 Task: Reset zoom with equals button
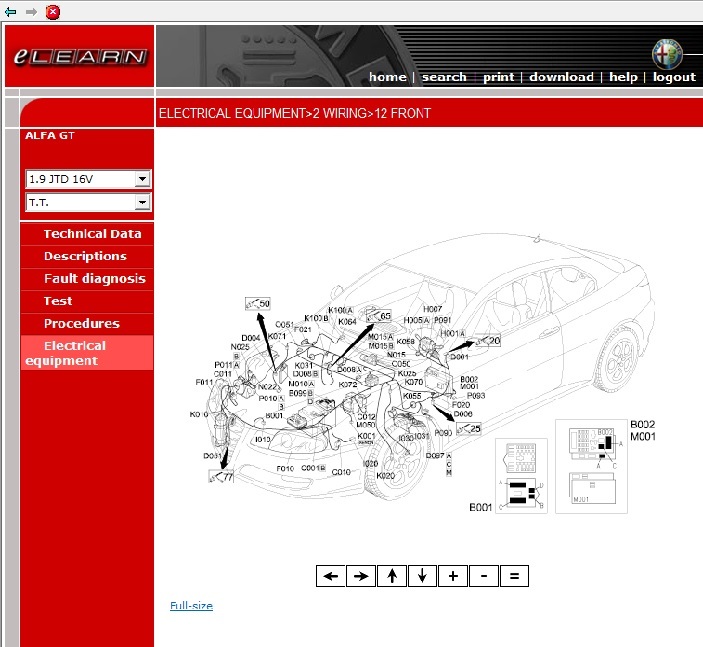coord(514,576)
